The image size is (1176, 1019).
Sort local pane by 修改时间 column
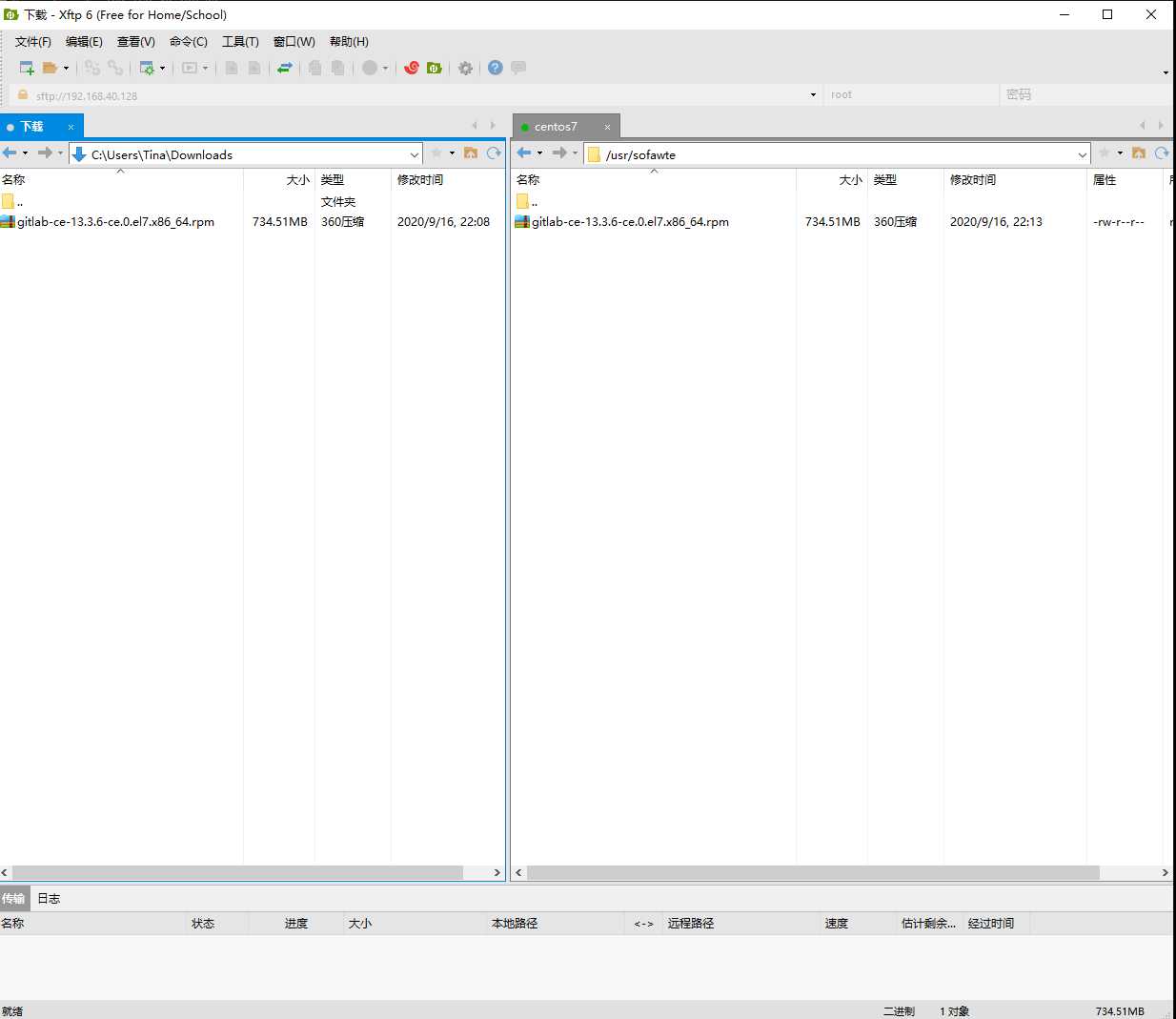pos(448,179)
